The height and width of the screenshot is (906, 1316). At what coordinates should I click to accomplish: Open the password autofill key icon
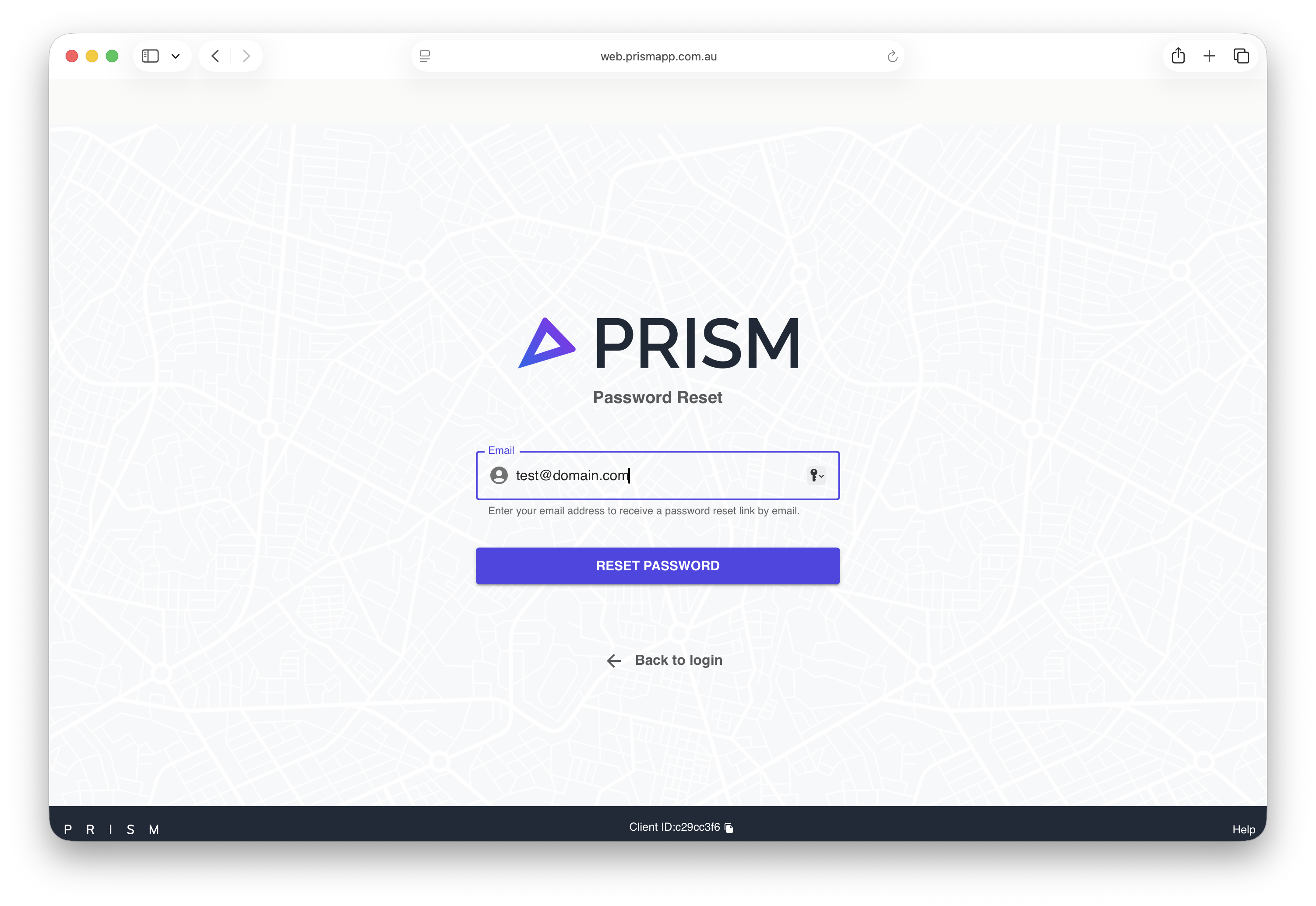click(x=814, y=476)
